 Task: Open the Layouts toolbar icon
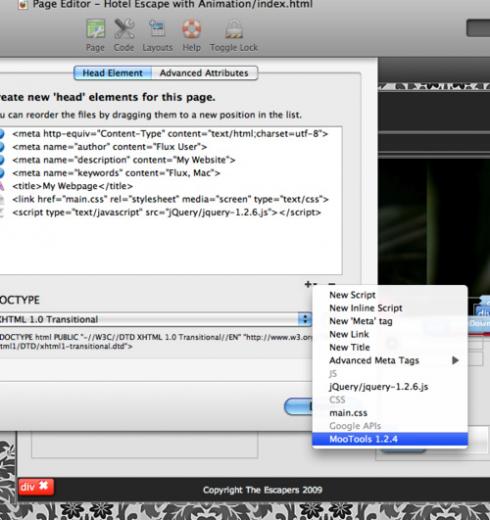[157, 35]
